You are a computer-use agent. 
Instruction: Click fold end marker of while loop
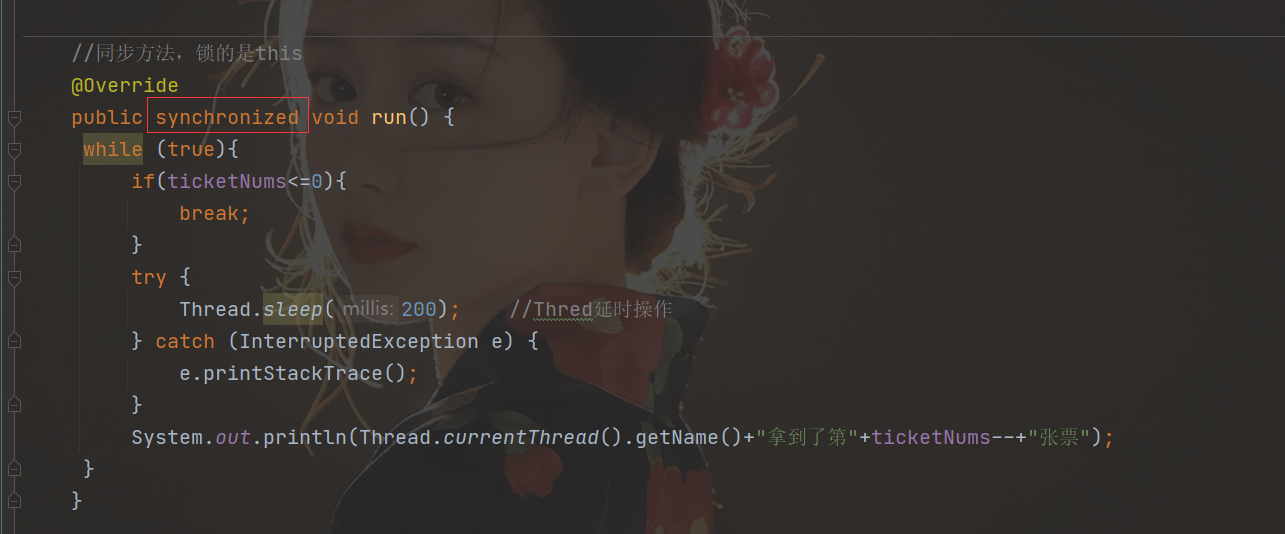[x=14, y=469]
